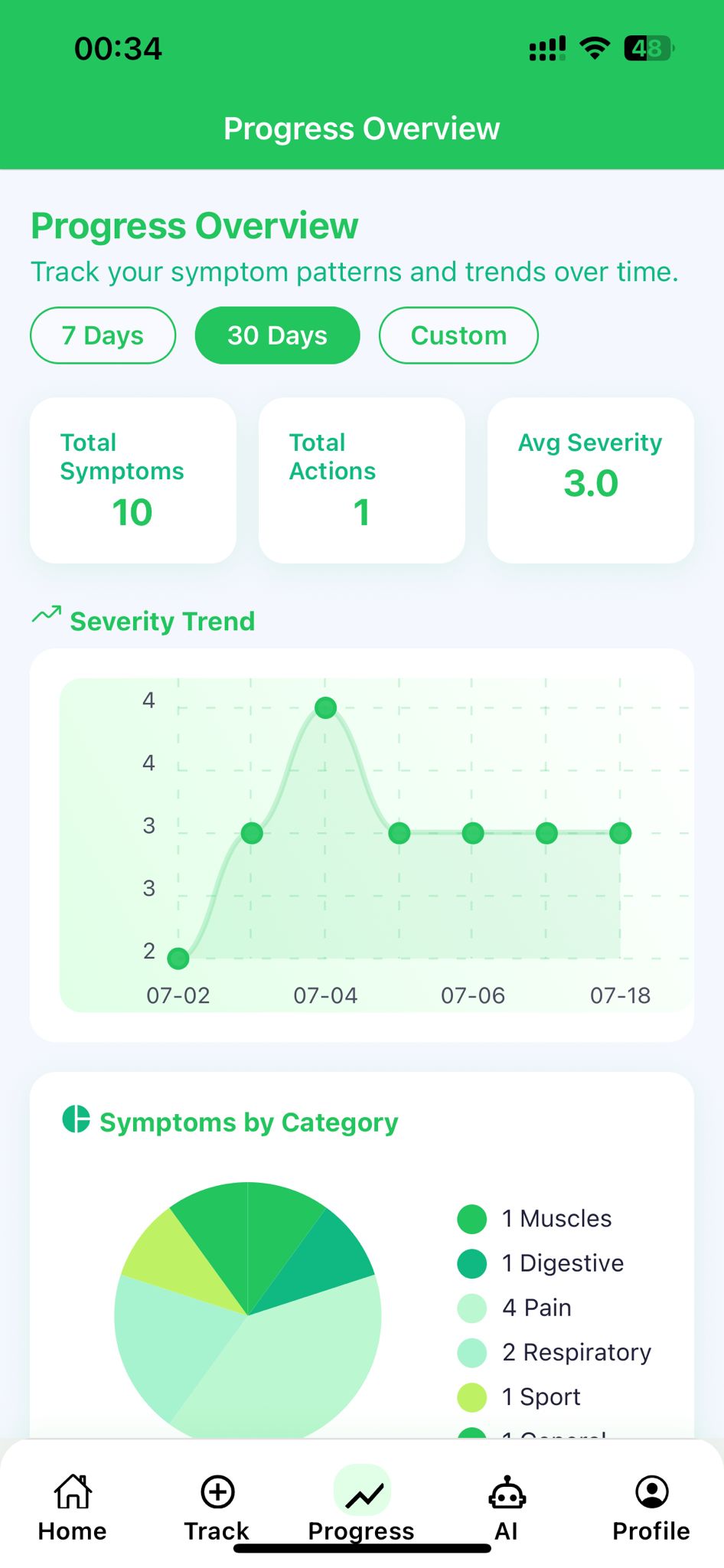Tap the Track plus-circle icon

click(217, 1491)
